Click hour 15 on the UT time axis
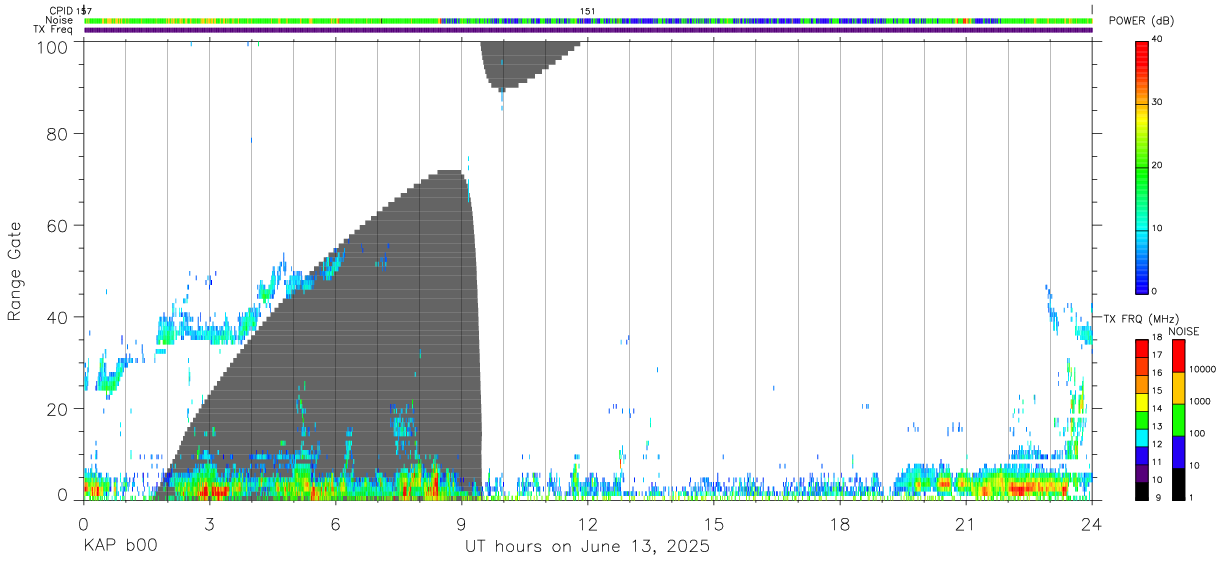1228x567 pixels. pyautogui.click(x=714, y=524)
